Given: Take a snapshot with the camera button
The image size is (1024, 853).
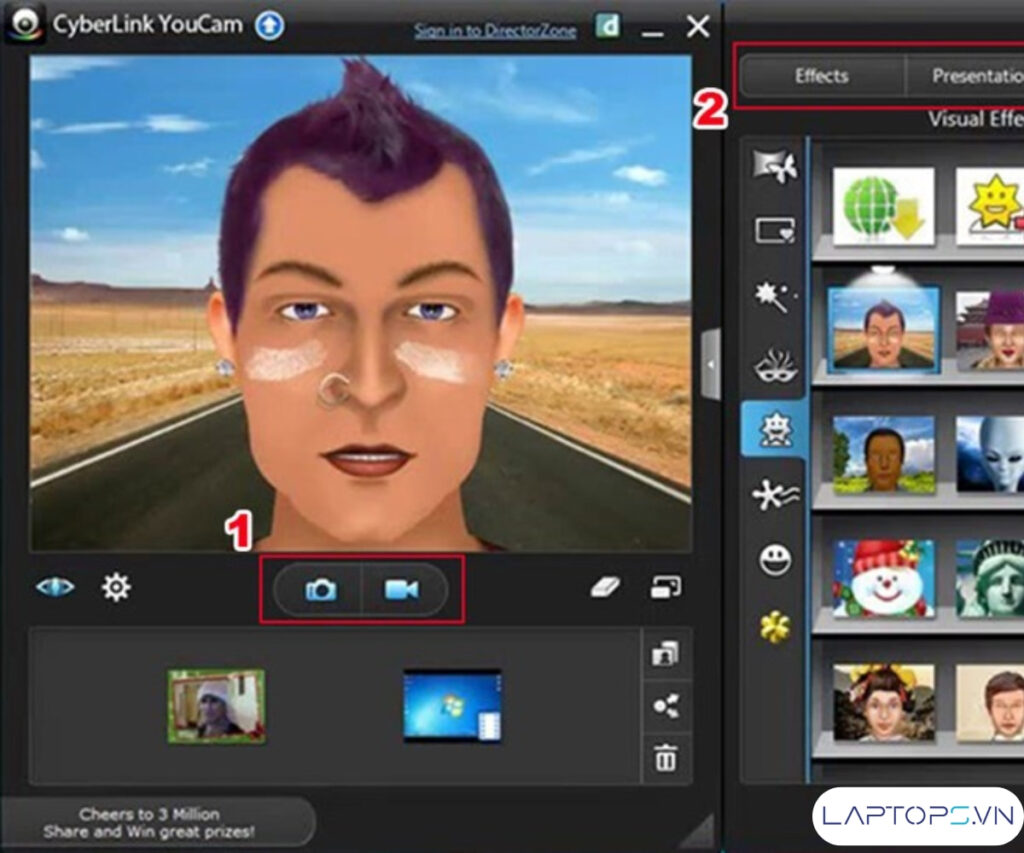Looking at the screenshot, I should (320, 590).
